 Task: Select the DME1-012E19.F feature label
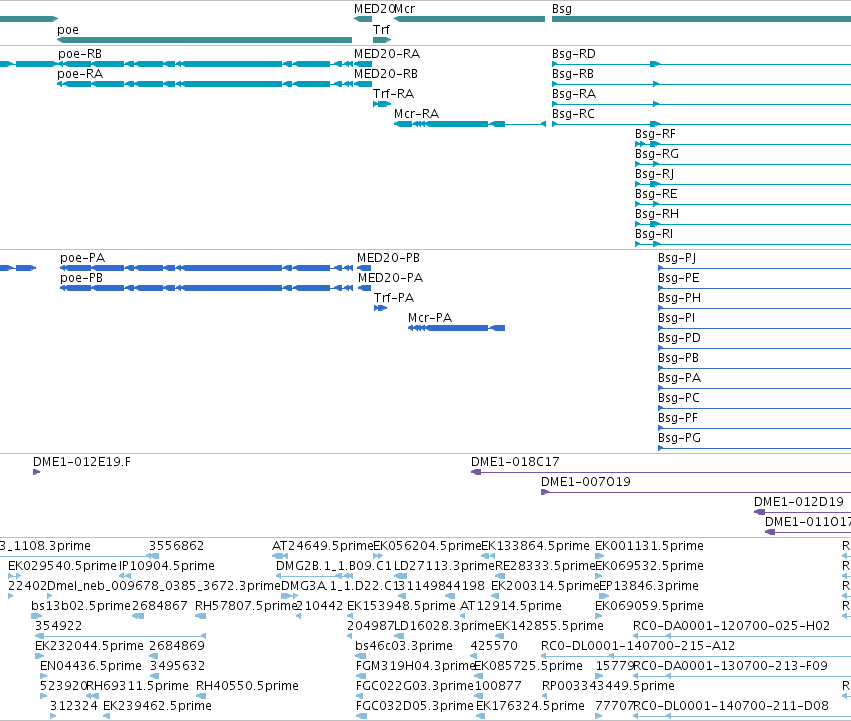coord(82,462)
